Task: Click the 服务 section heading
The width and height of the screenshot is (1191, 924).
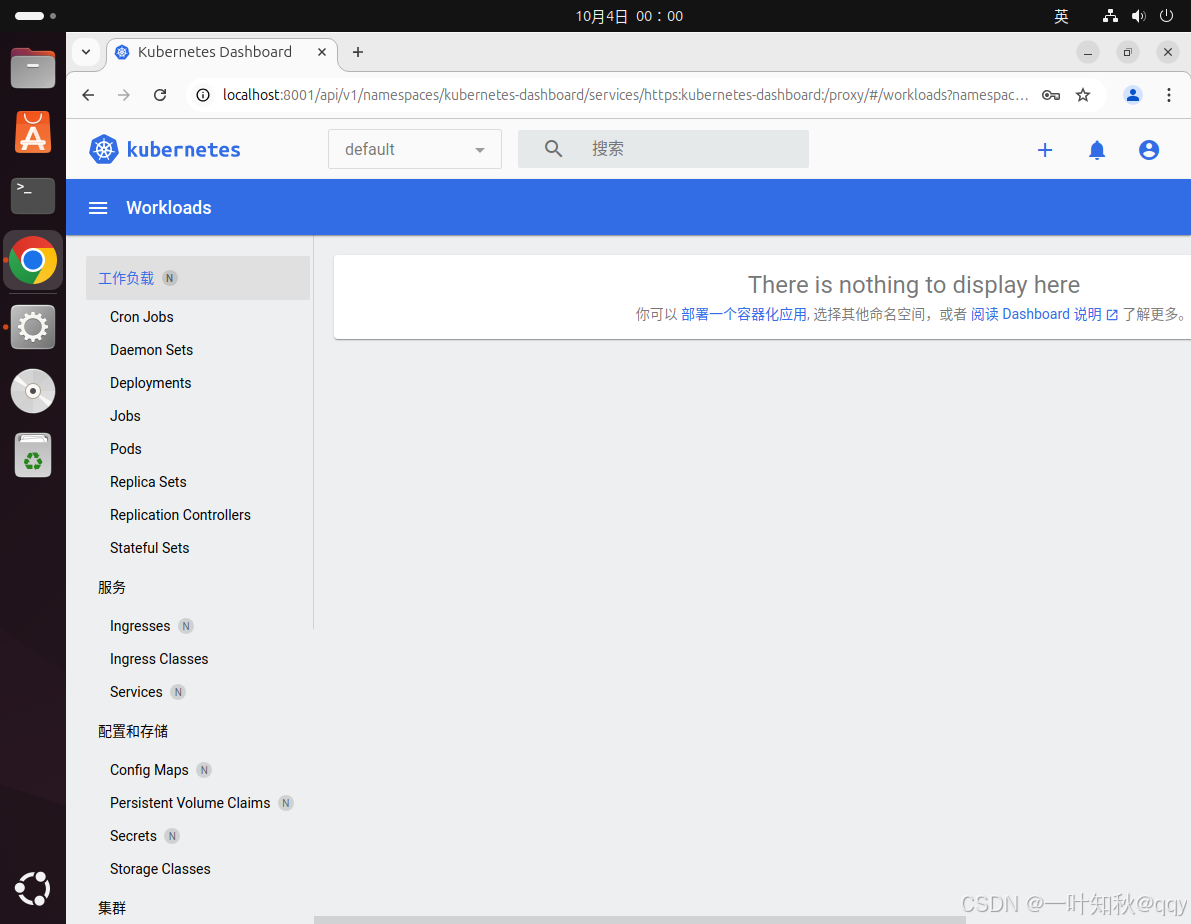Action: tap(112, 587)
